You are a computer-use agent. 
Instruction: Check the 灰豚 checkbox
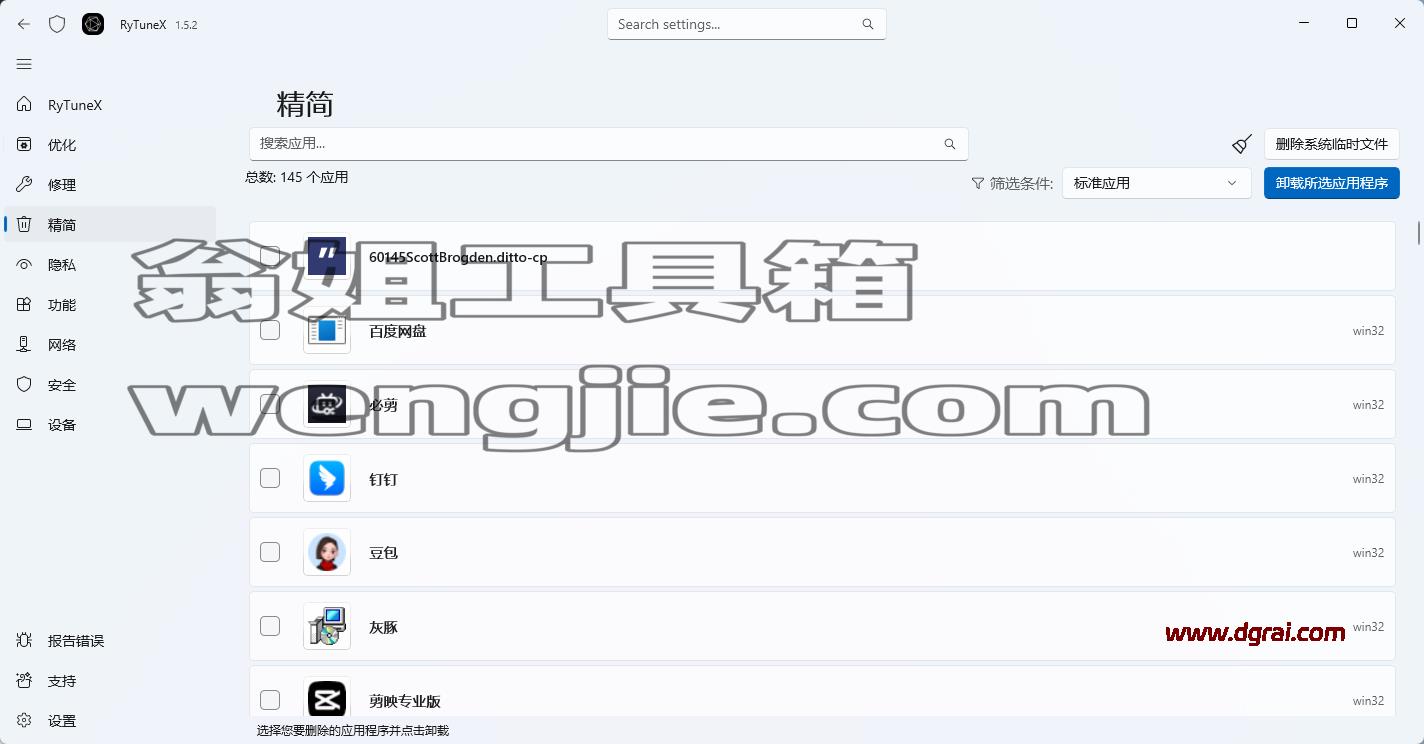[x=270, y=626]
